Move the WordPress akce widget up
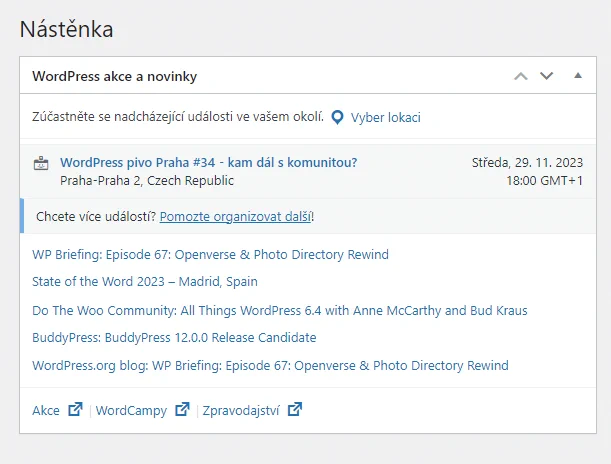This screenshot has width=611, height=464. [x=521, y=76]
